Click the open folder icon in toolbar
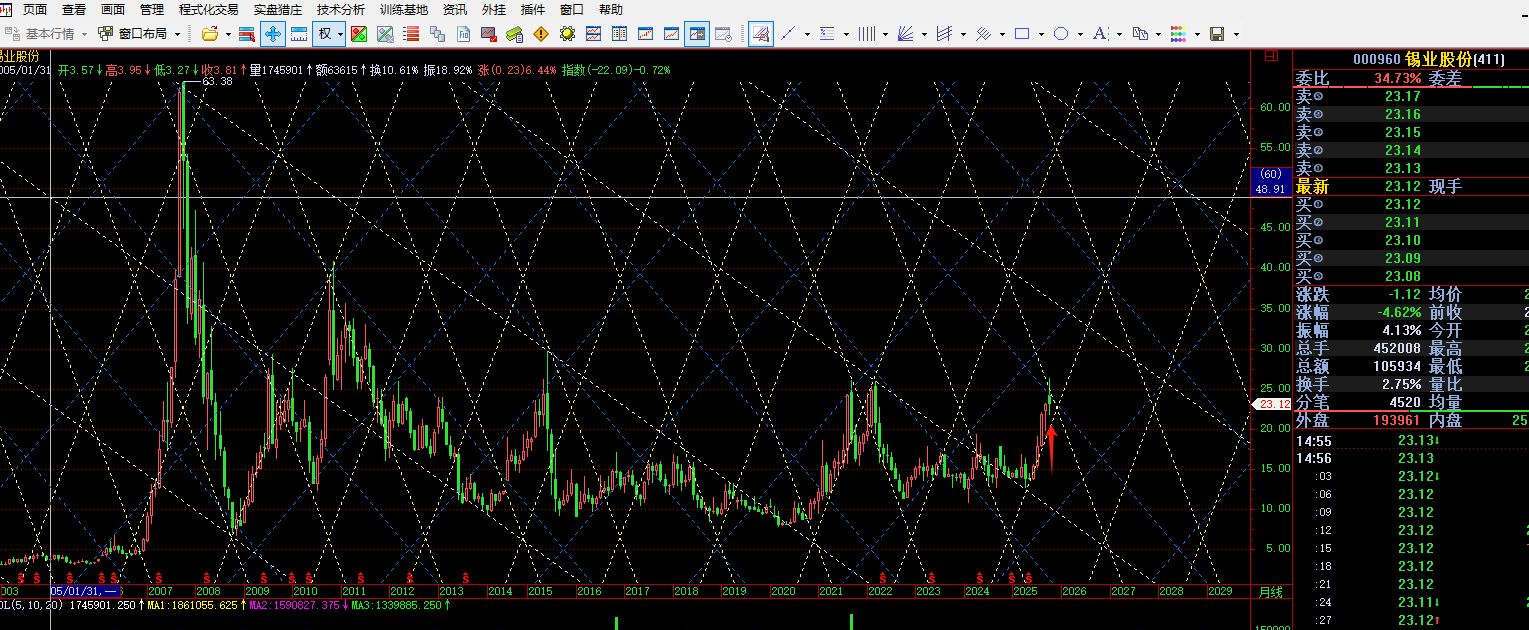Image resolution: width=1529 pixels, height=630 pixels. click(210, 34)
